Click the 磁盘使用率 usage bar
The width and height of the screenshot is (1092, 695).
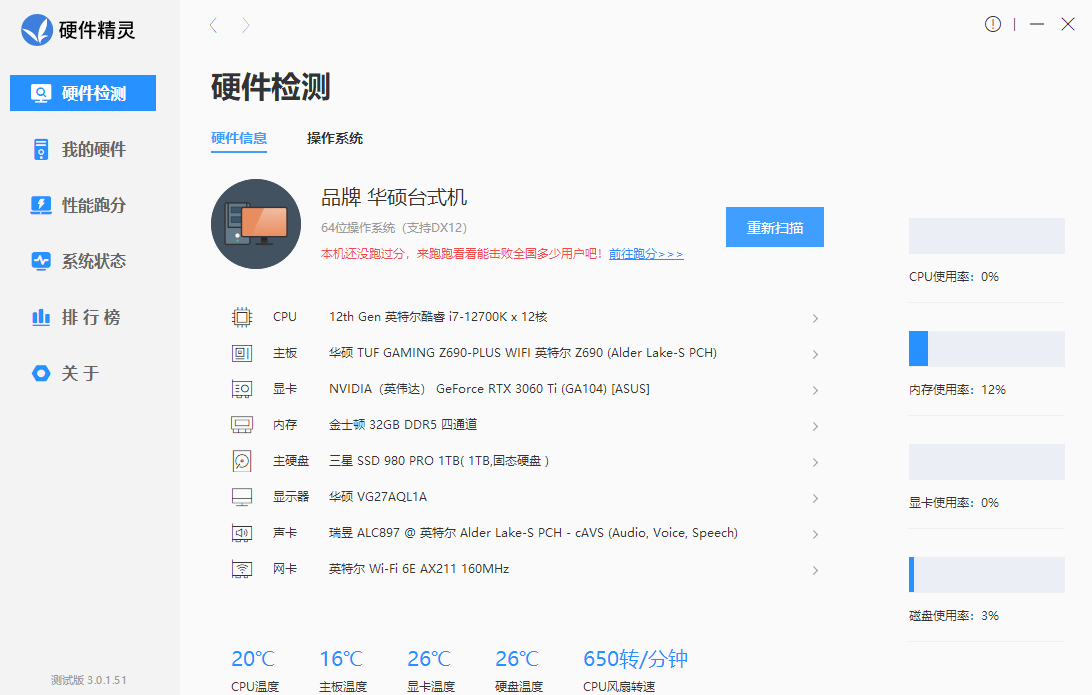pos(987,575)
